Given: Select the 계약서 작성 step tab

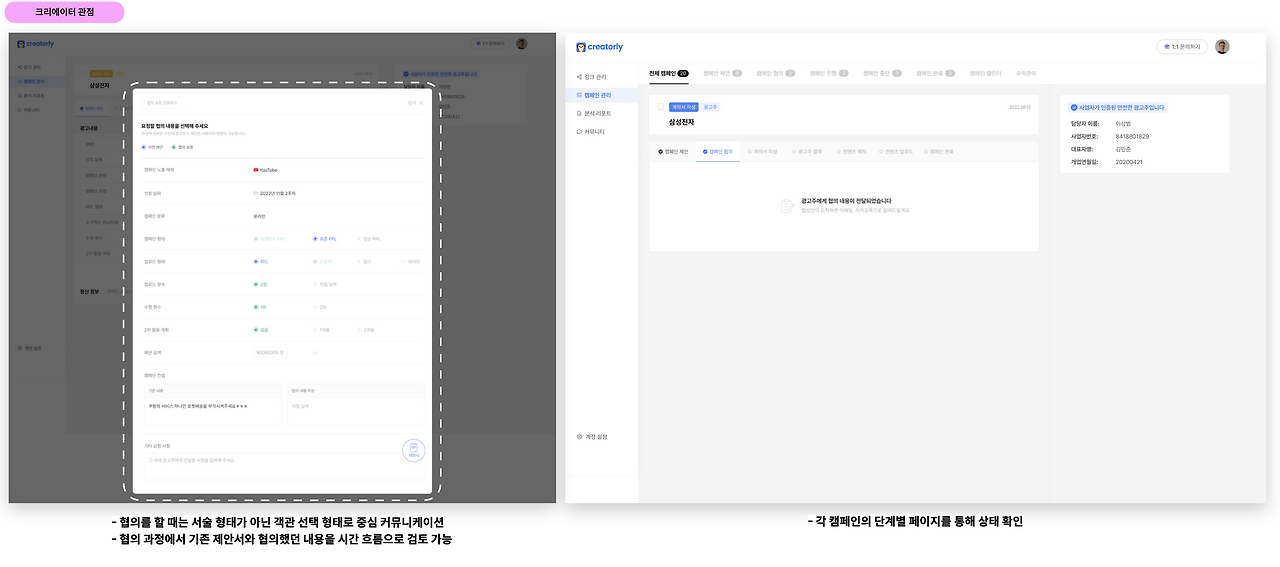Looking at the screenshot, I should point(762,151).
